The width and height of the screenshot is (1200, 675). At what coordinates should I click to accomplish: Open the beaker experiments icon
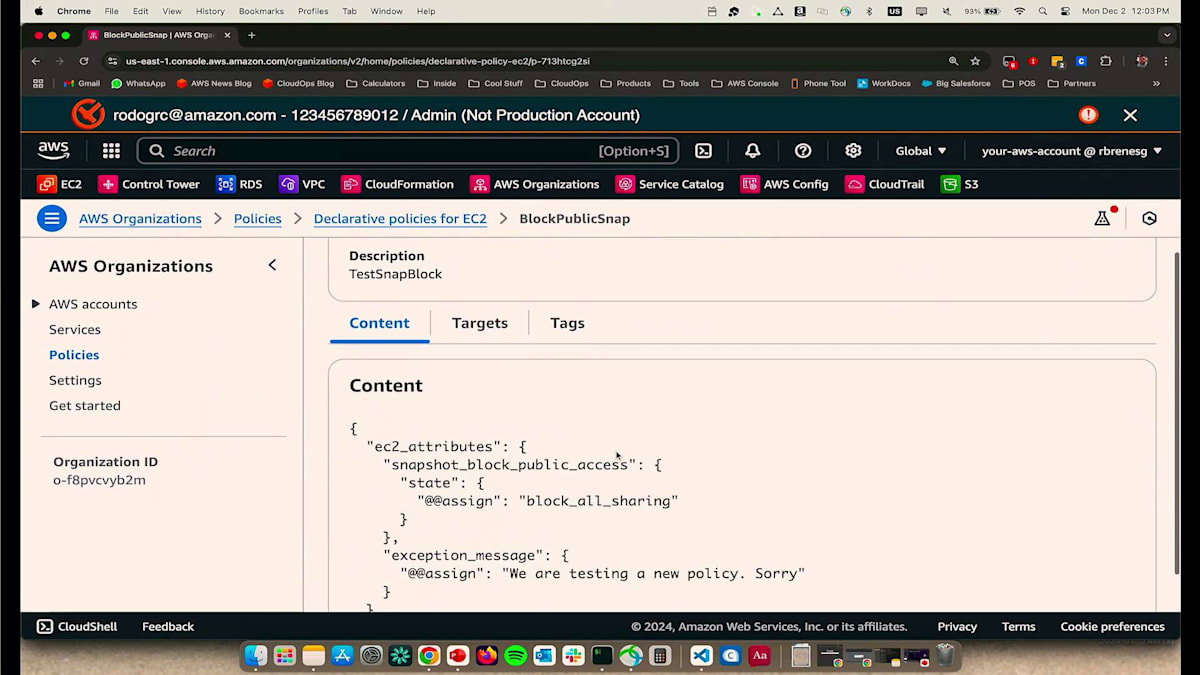[x=1103, y=218]
